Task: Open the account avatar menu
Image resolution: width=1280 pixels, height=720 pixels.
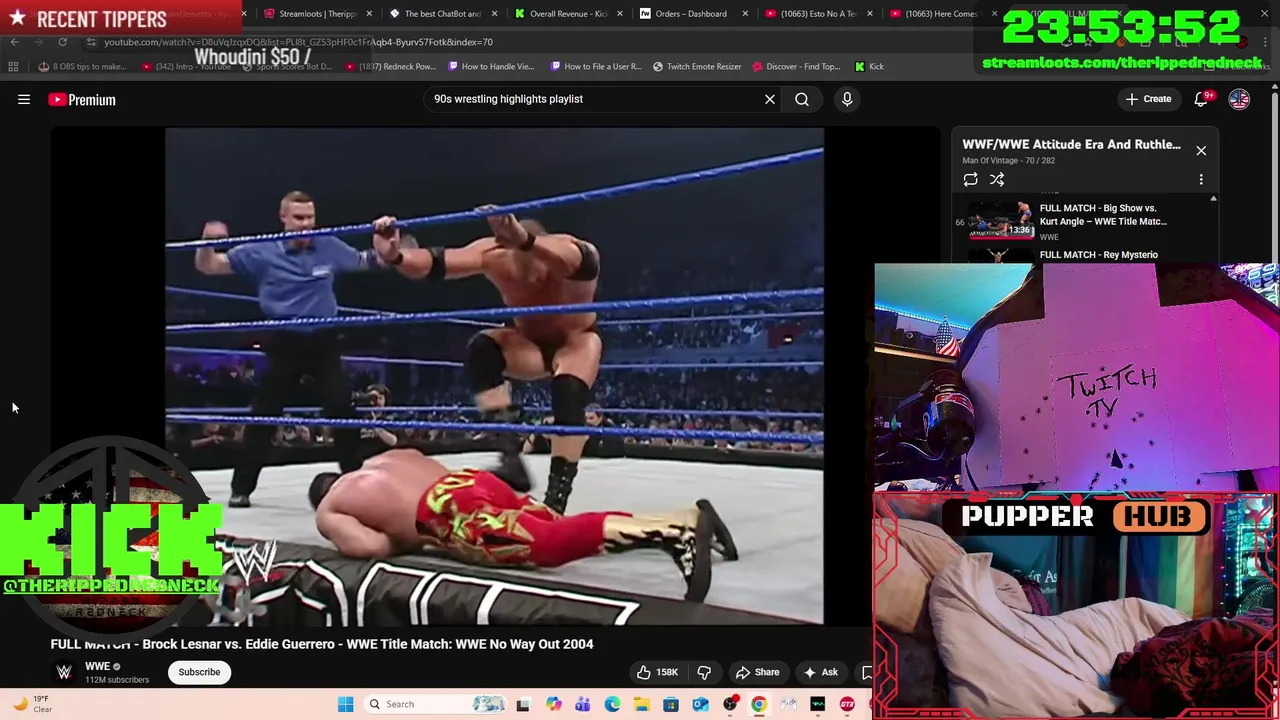Action: click(x=1239, y=99)
